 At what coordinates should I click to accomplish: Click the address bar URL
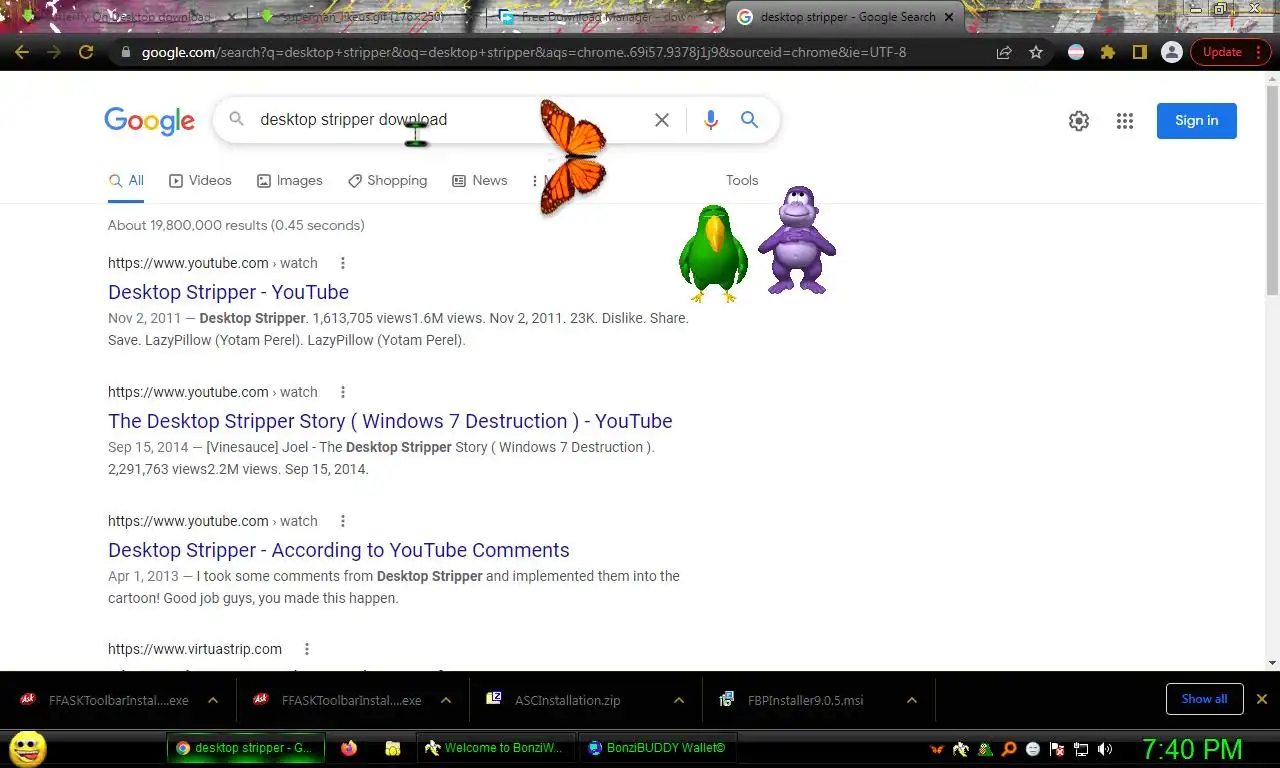(x=524, y=52)
